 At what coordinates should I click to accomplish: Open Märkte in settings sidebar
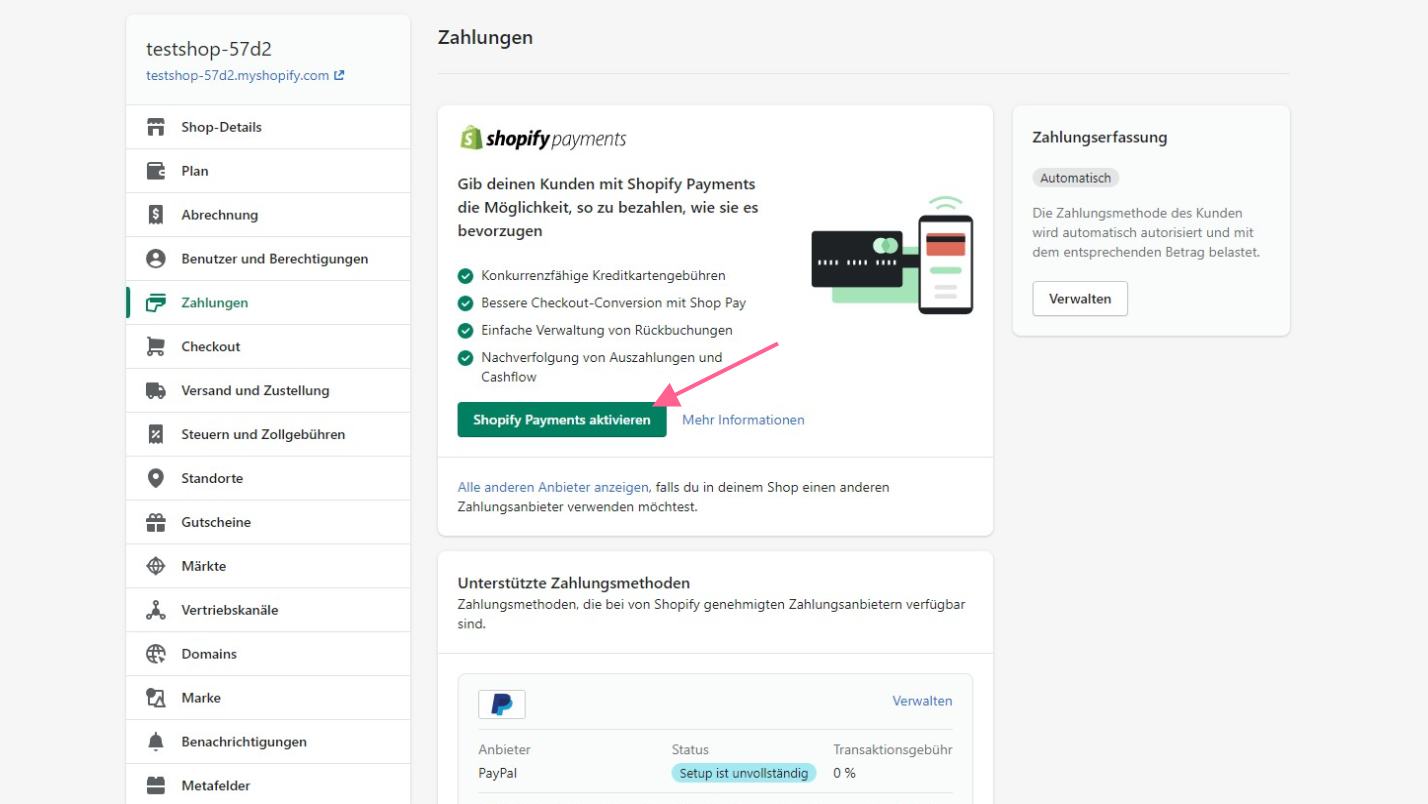268,567
